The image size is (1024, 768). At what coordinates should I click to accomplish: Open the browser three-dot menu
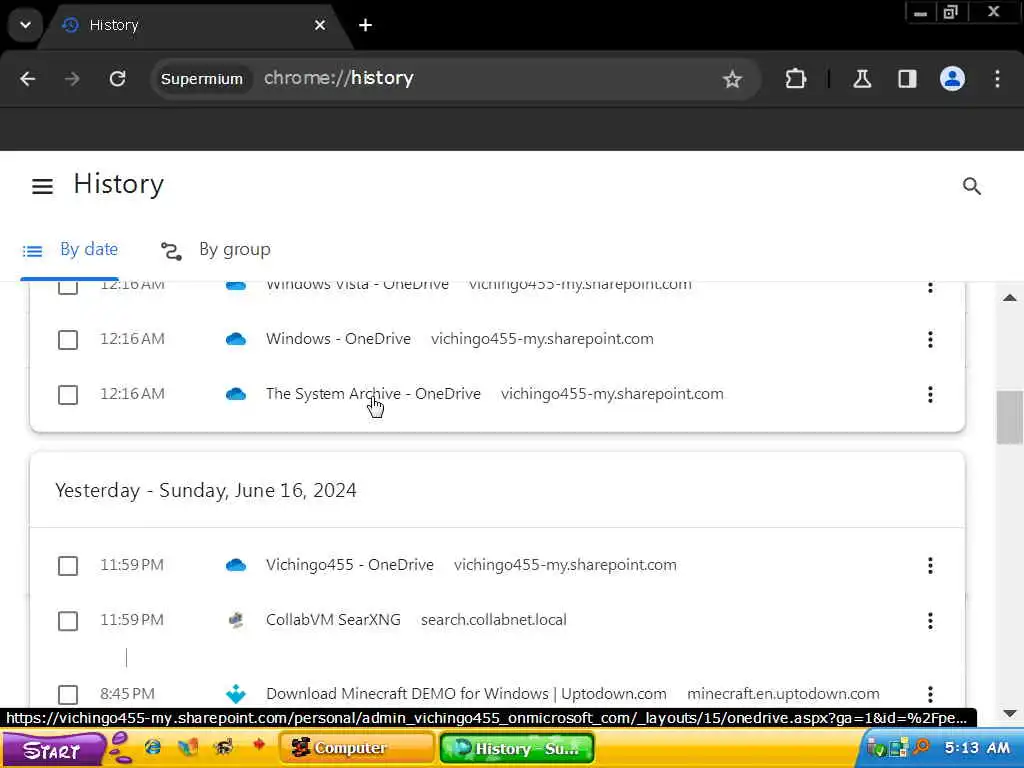(x=997, y=79)
